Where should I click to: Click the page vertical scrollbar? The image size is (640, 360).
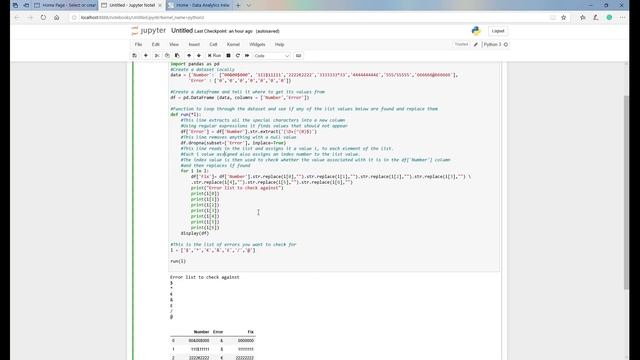pos(626,193)
